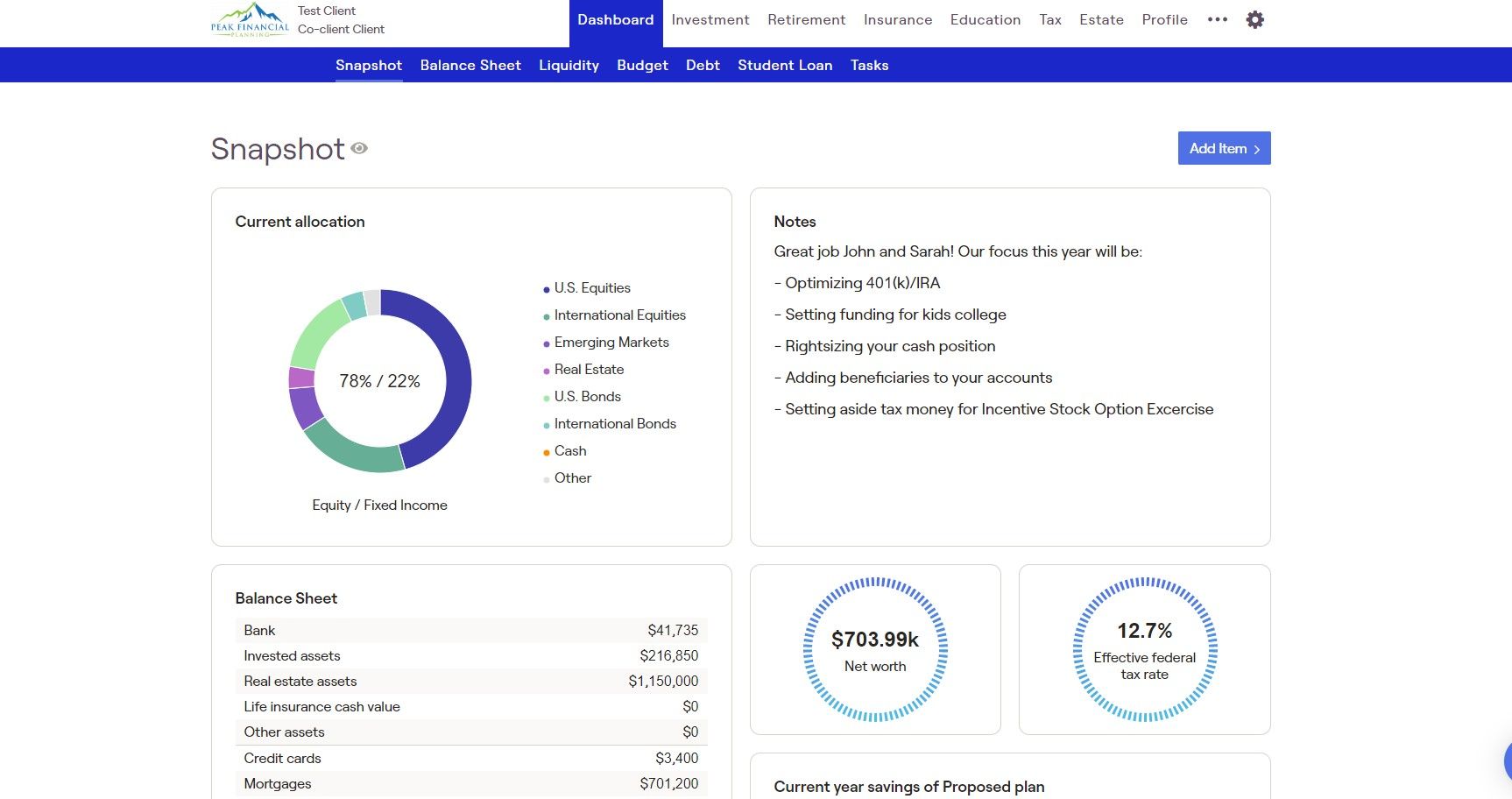
Task: Click the U.S. Bonds legend label
Action: (587, 397)
